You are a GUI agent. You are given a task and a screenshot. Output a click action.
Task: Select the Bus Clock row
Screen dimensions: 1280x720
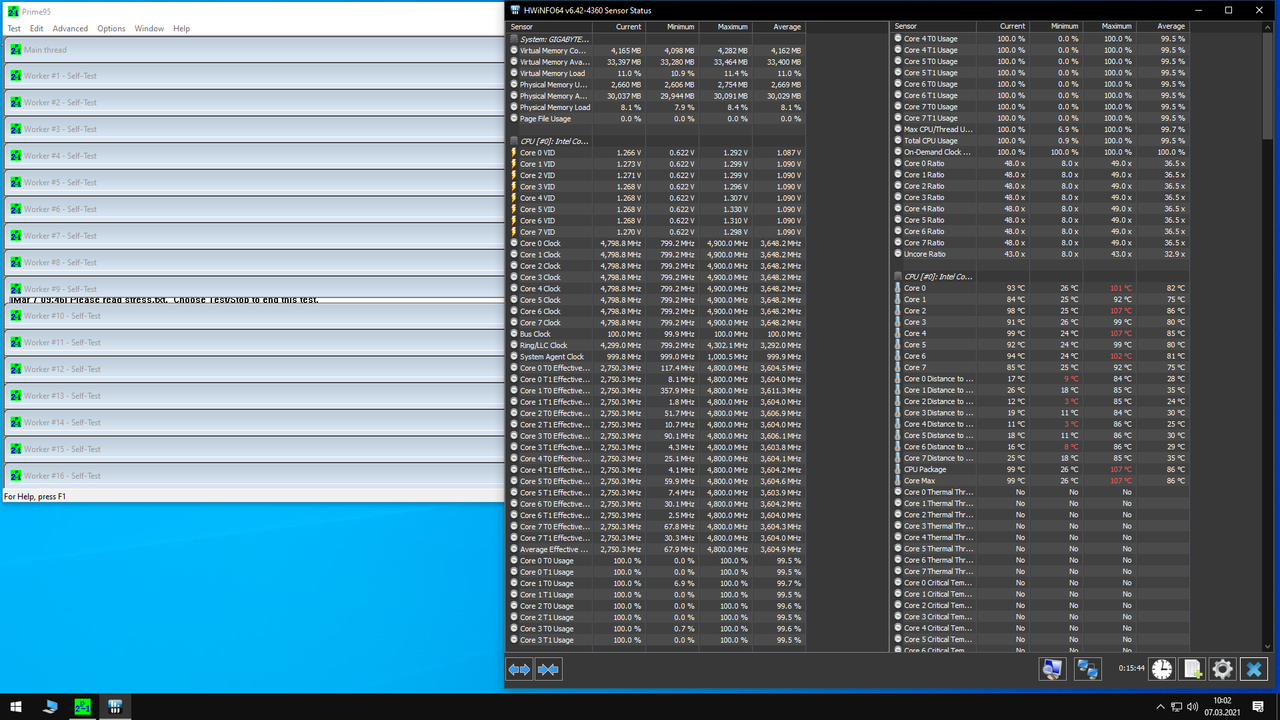[657, 334]
